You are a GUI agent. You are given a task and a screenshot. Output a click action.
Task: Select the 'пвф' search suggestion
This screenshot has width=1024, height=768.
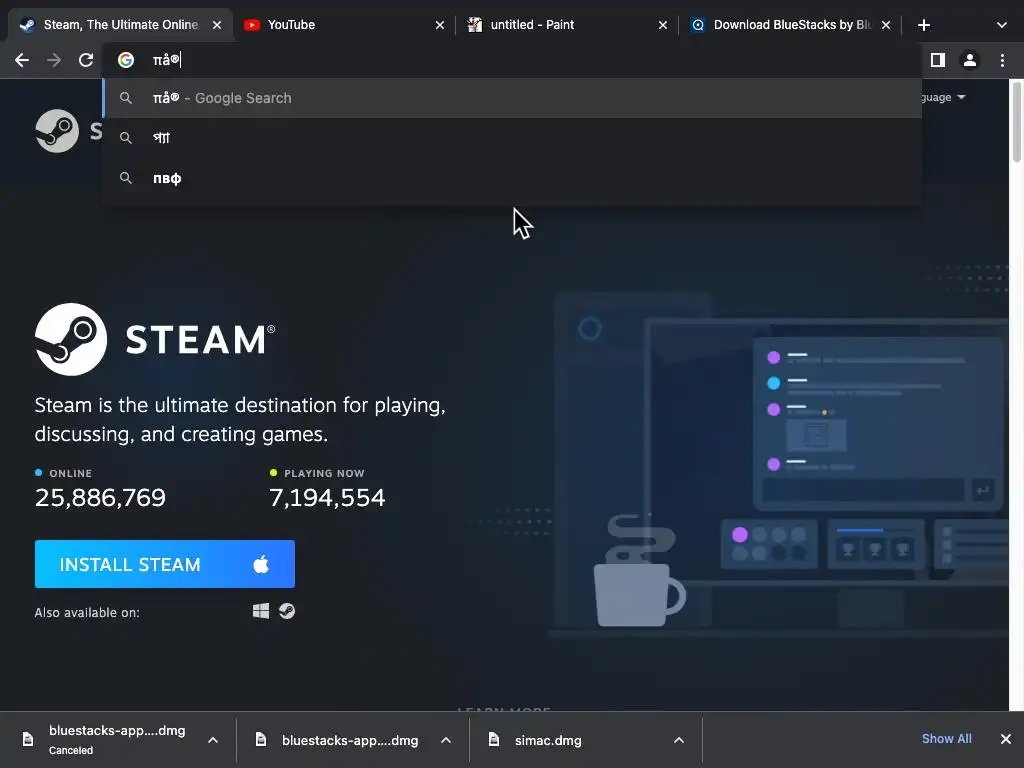click(512, 178)
